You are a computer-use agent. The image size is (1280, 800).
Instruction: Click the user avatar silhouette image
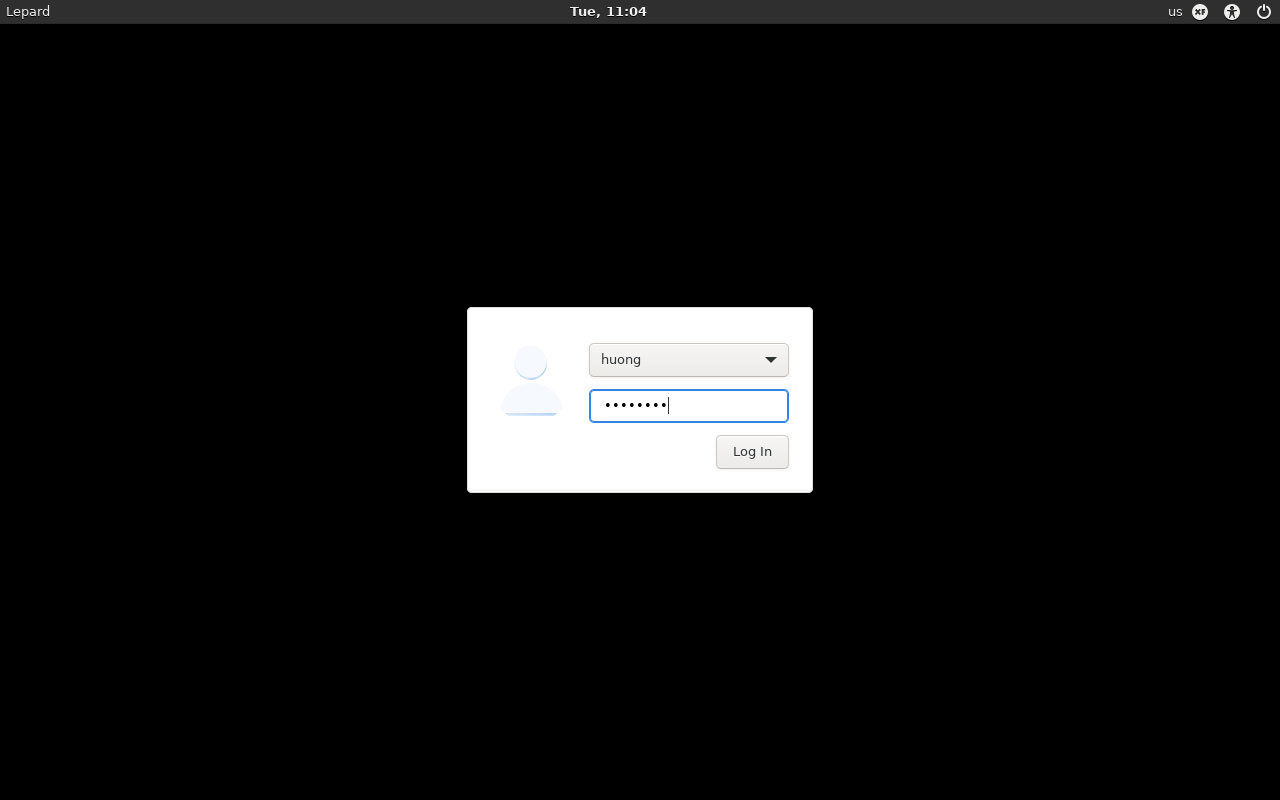[x=531, y=381]
